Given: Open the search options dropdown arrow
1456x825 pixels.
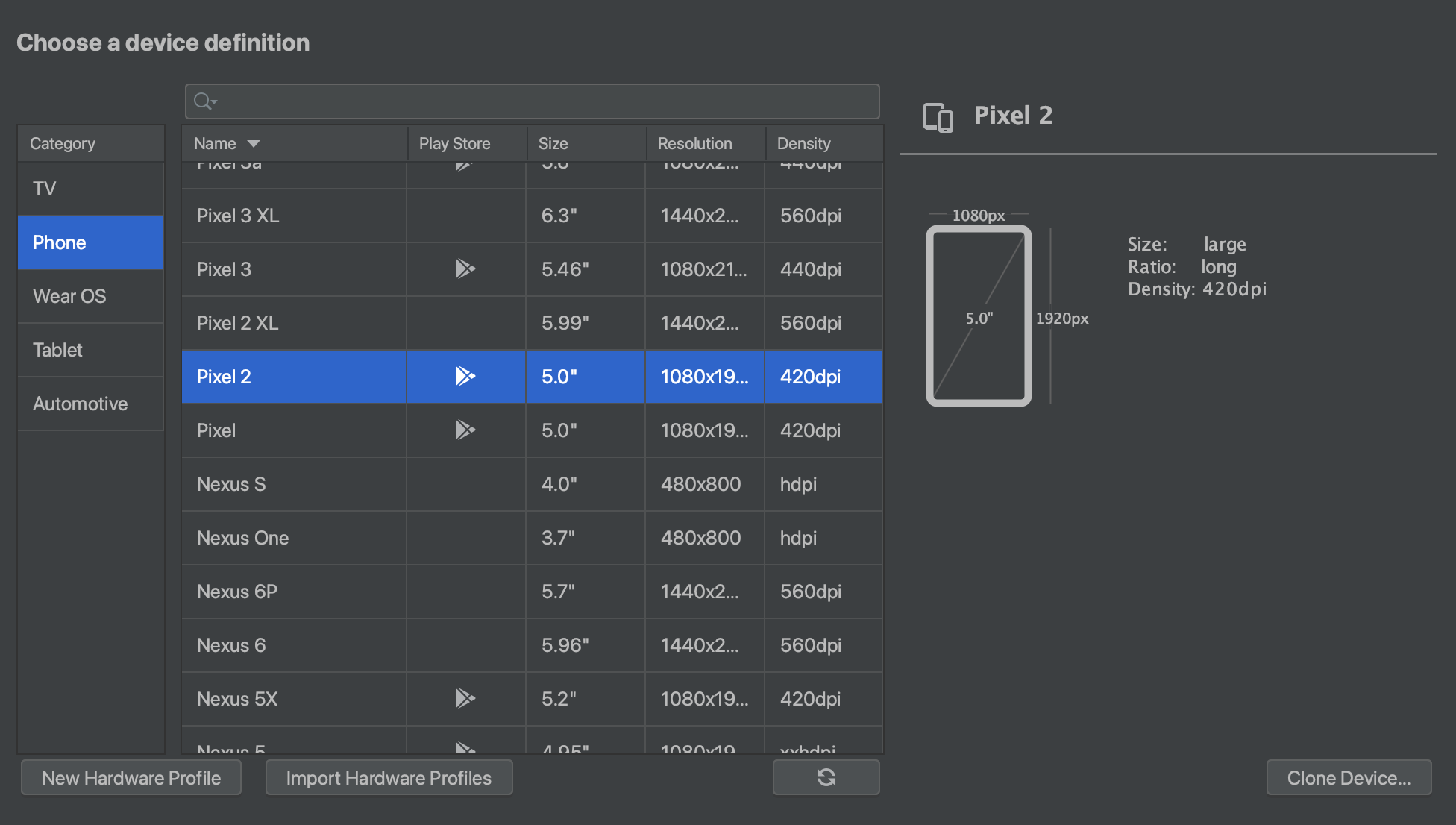Looking at the screenshot, I should (214, 101).
